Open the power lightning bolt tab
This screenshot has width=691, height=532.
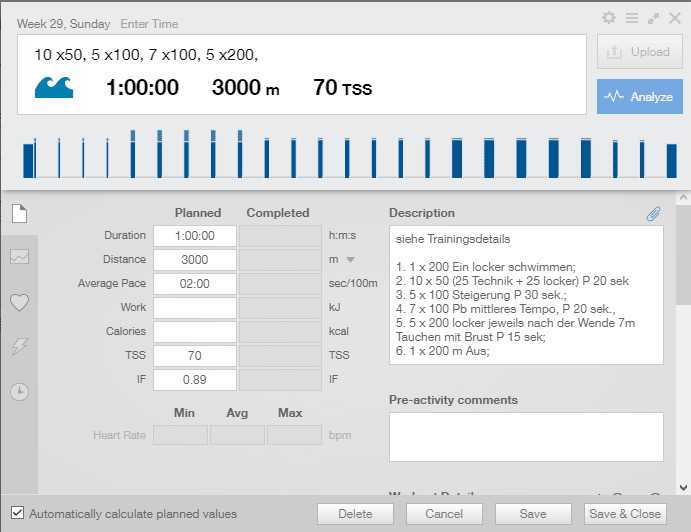(x=19, y=346)
